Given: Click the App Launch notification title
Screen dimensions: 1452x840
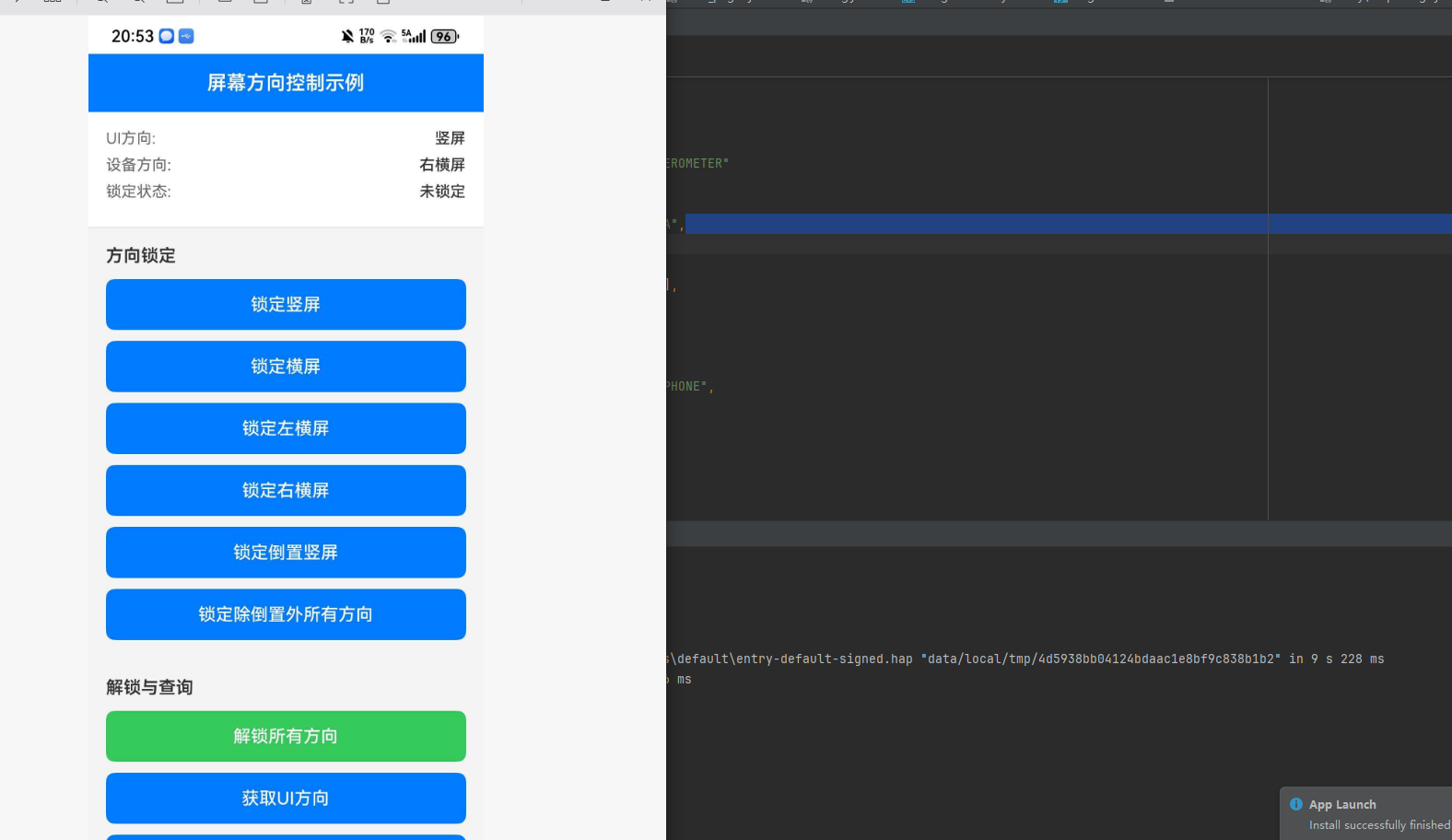Looking at the screenshot, I should click(x=1342, y=804).
